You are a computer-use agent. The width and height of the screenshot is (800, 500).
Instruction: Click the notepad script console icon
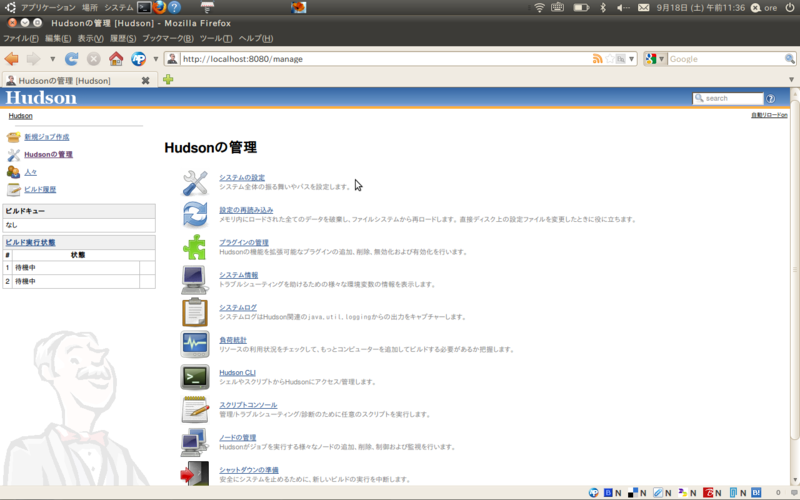(x=195, y=409)
